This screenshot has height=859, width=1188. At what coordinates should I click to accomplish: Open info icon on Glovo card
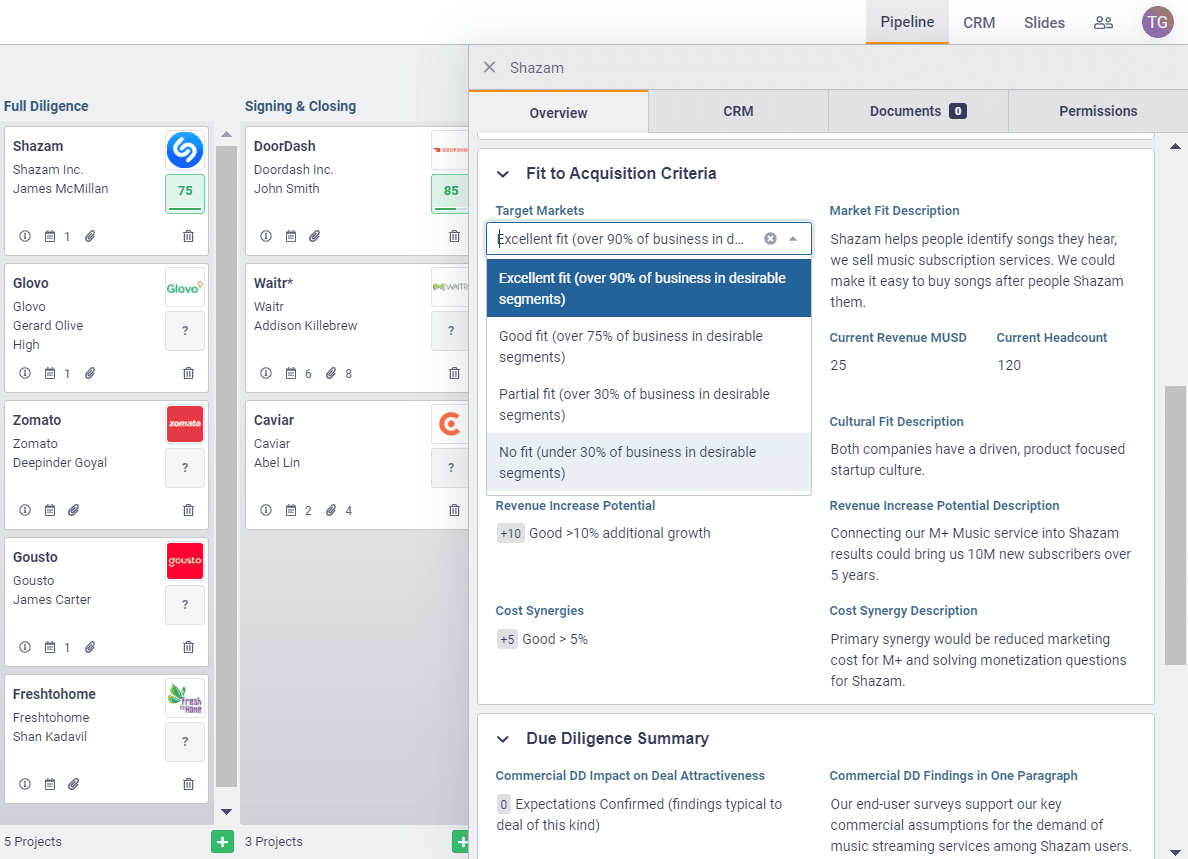pyautogui.click(x=25, y=373)
